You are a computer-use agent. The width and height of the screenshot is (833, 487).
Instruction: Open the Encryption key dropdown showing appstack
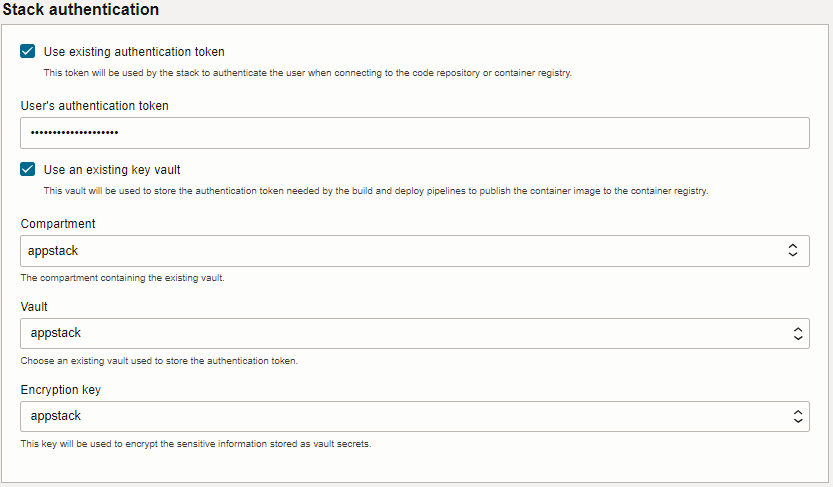tap(415, 416)
